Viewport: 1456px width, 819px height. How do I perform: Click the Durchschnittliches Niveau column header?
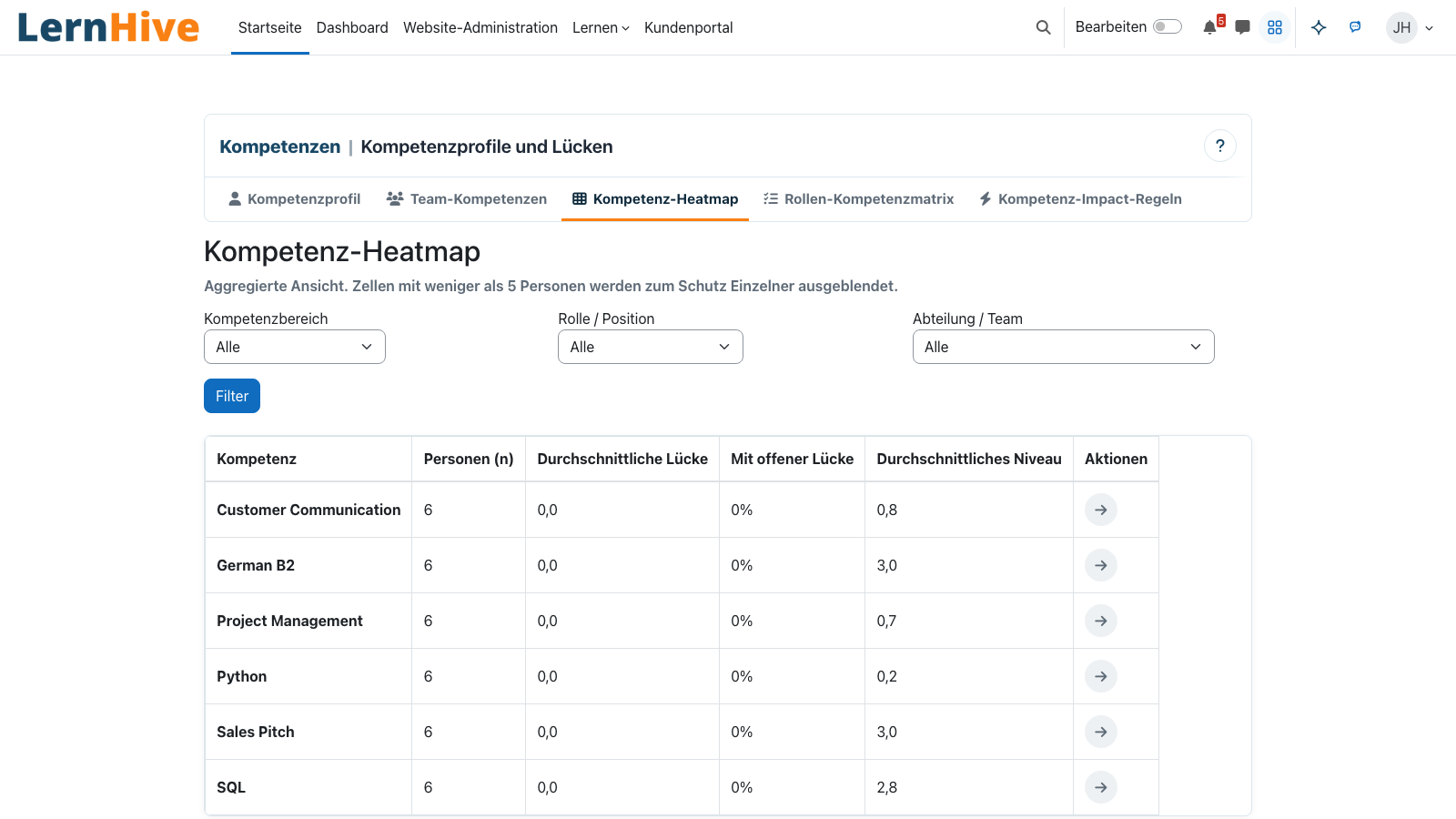tap(969, 459)
